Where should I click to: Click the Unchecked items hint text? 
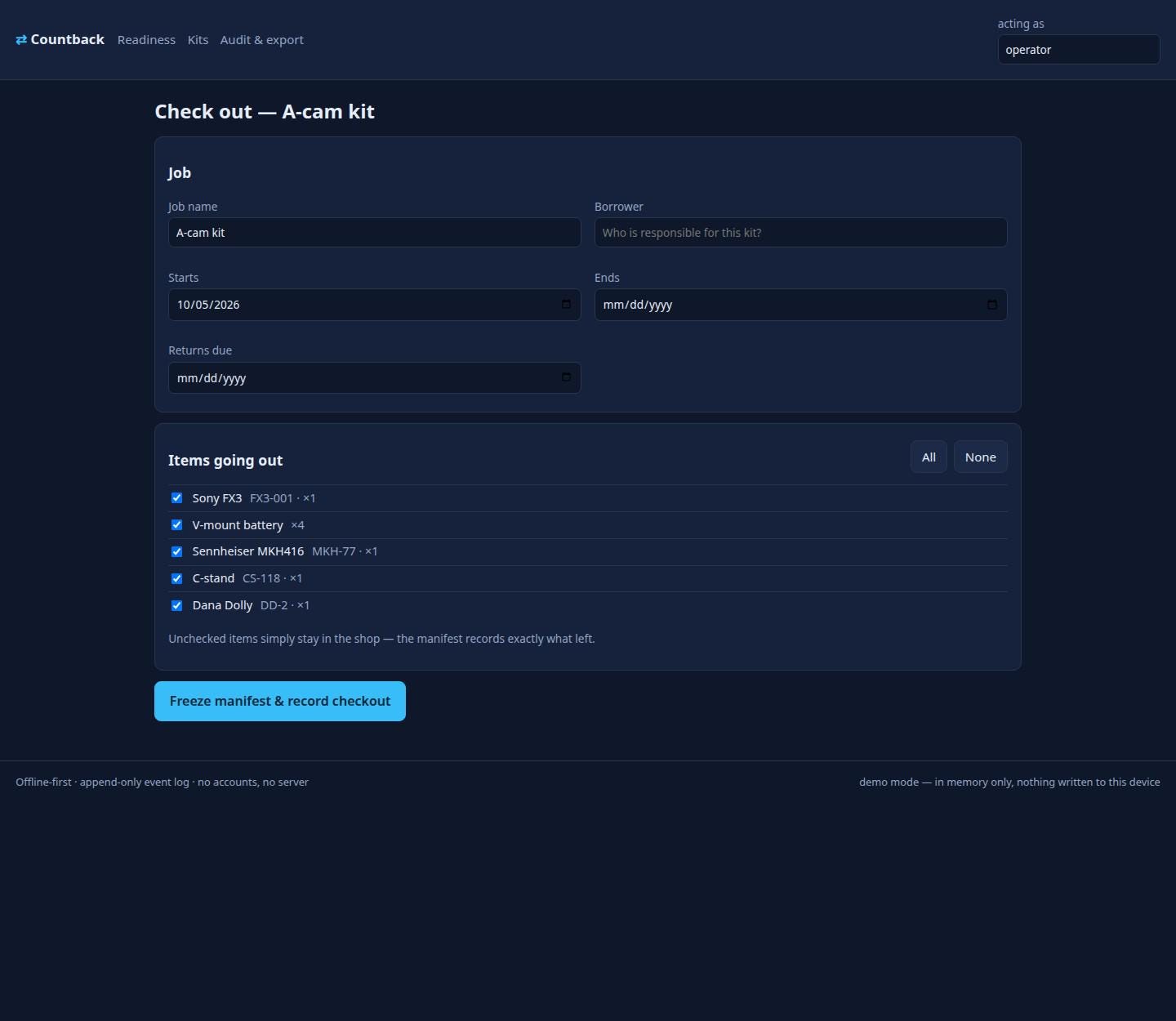tap(381, 639)
